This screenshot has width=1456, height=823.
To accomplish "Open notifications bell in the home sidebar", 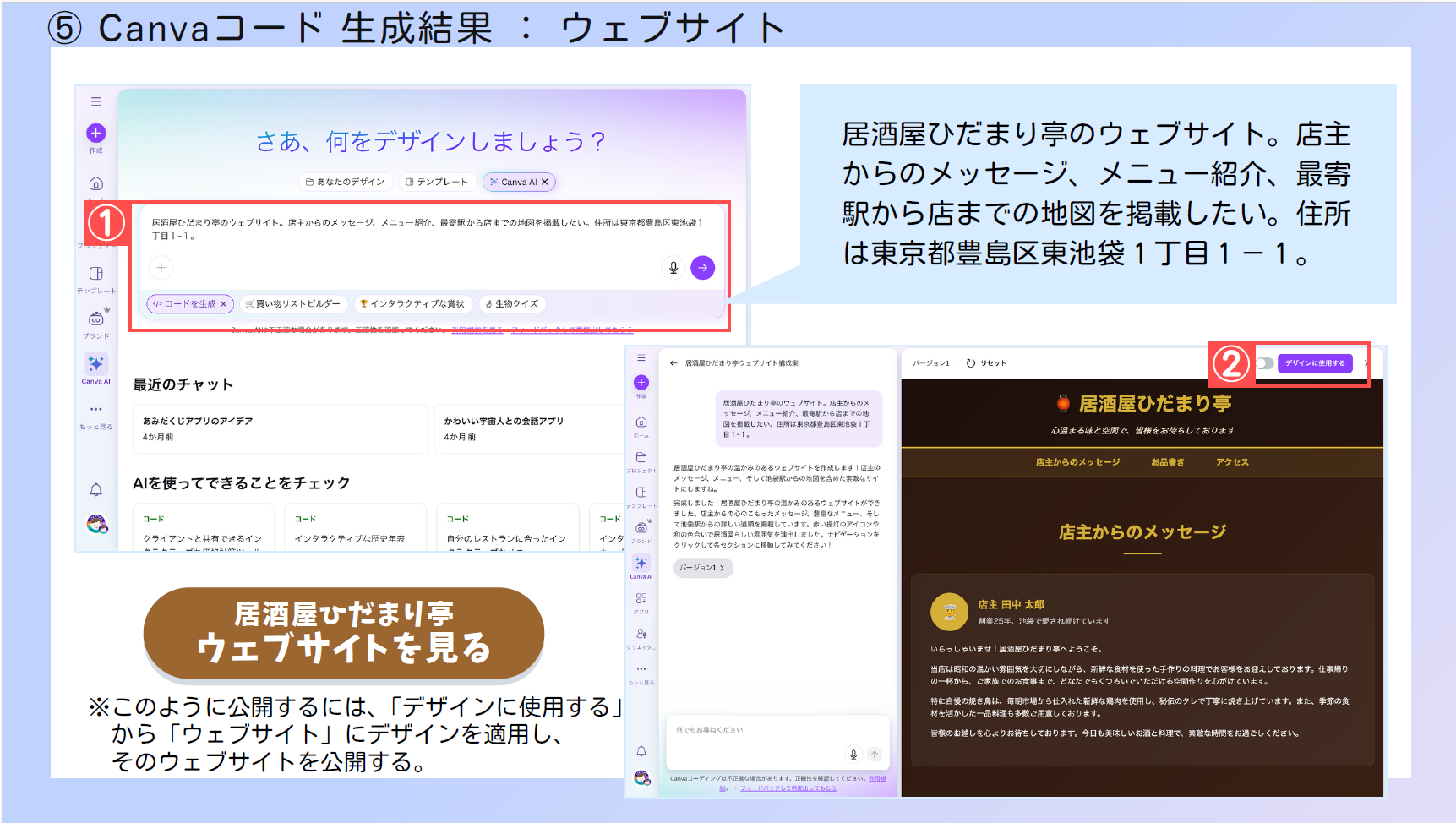I will point(96,490).
